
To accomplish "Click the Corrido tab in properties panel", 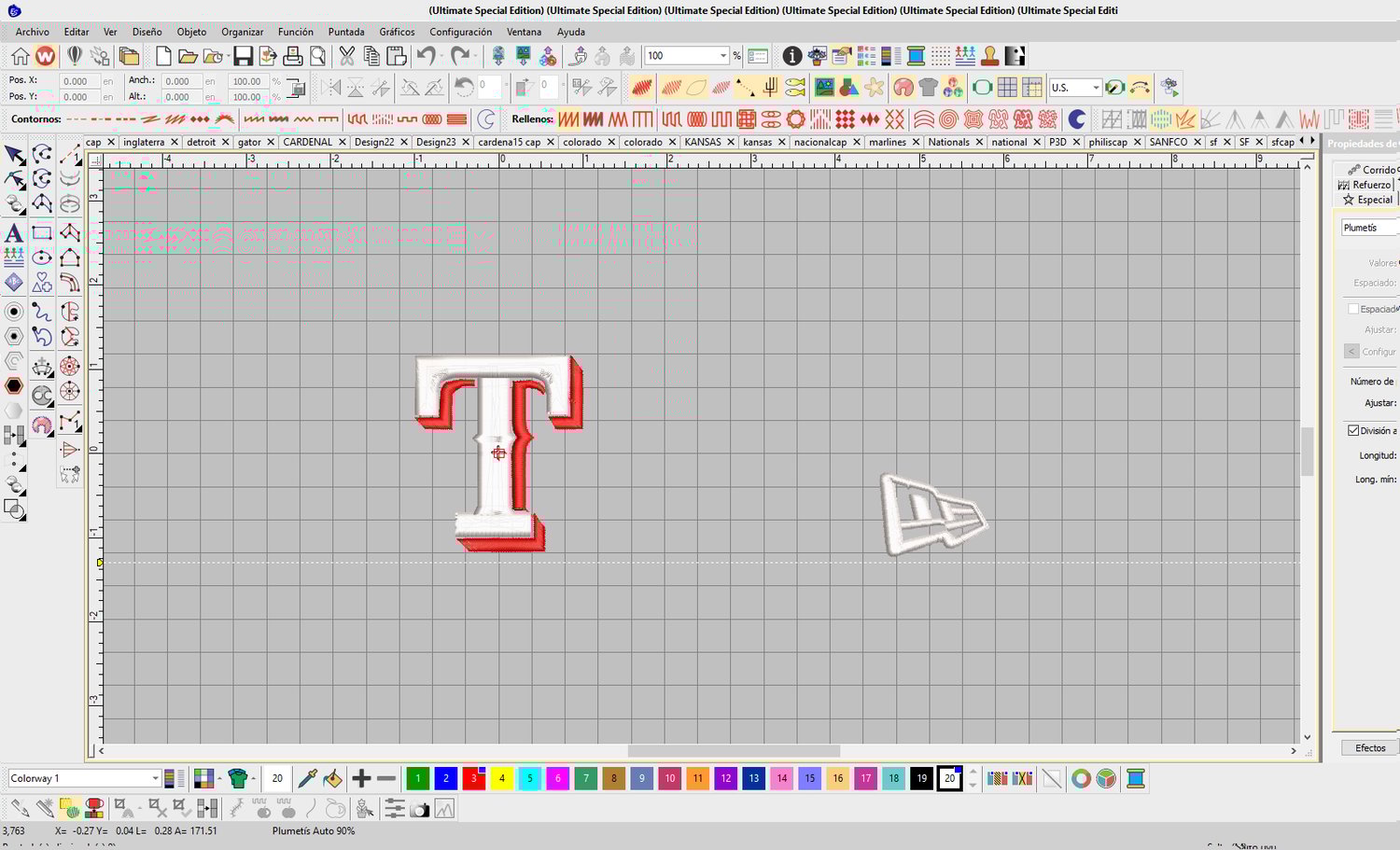I will [x=1373, y=170].
